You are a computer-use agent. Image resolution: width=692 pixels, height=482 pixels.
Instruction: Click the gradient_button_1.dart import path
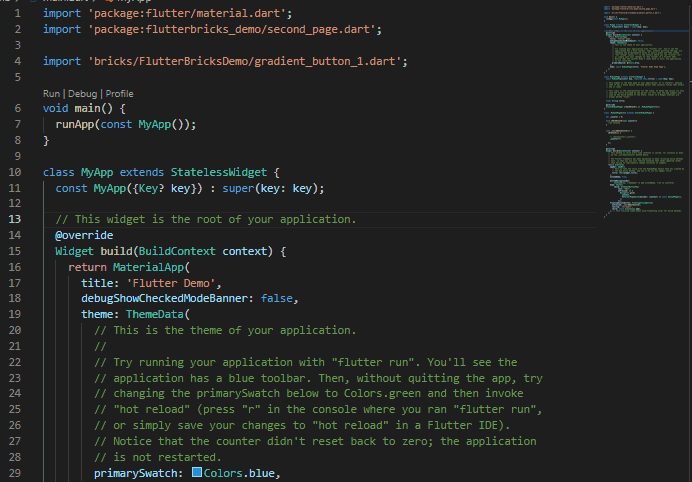(x=245, y=61)
